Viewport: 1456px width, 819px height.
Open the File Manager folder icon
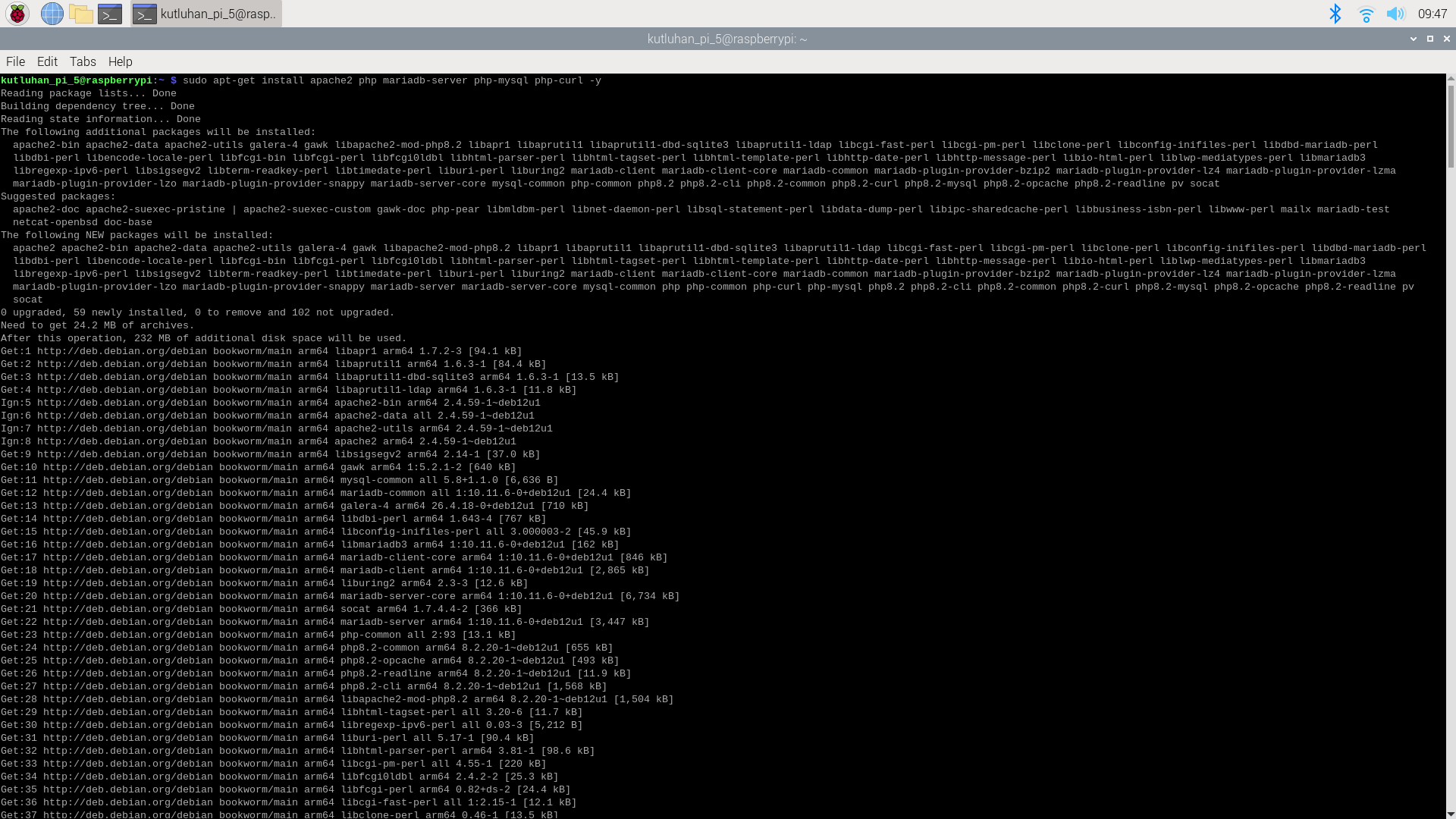click(81, 14)
